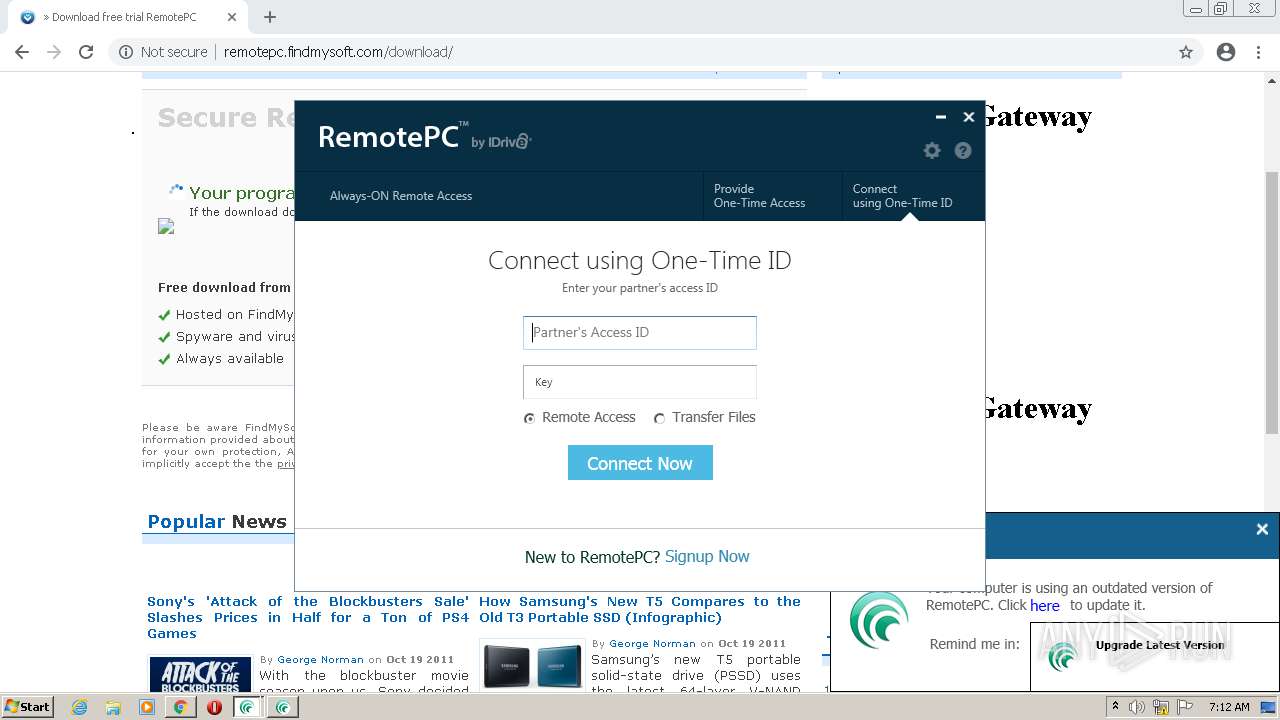The image size is (1280, 720).
Task: Close the Download free trial RemotePC tab
Action: pyautogui.click(x=232, y=17)
